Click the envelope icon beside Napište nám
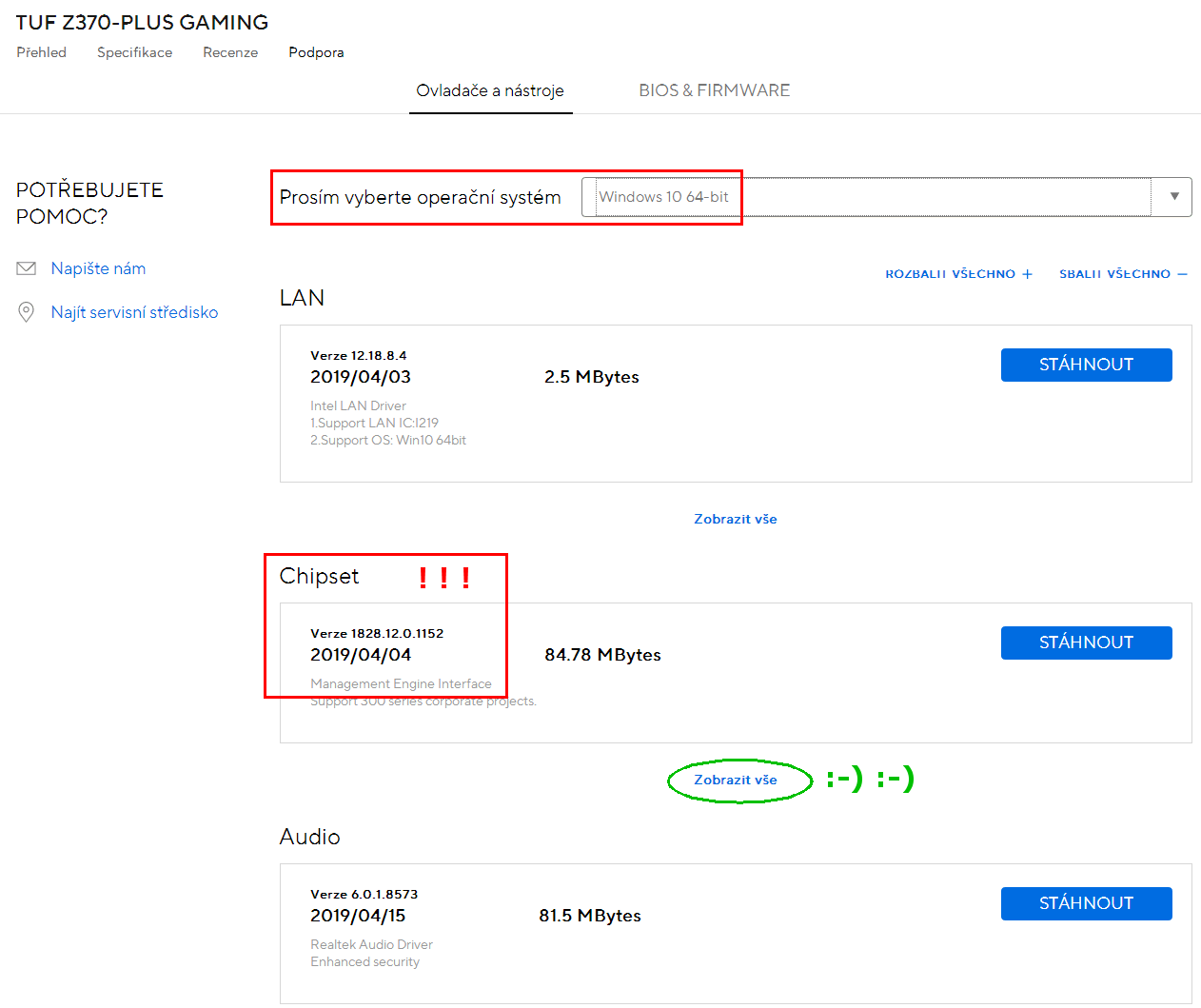1201x1008 pixels. (x=27, y=269)
